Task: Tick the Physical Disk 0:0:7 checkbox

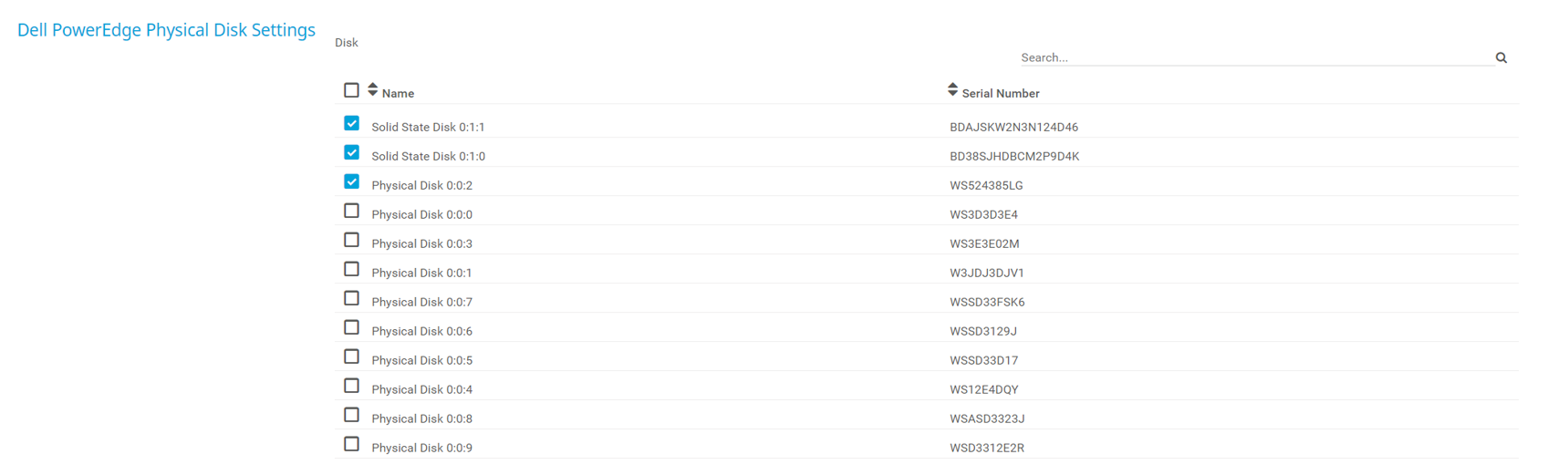Action: 351,298
